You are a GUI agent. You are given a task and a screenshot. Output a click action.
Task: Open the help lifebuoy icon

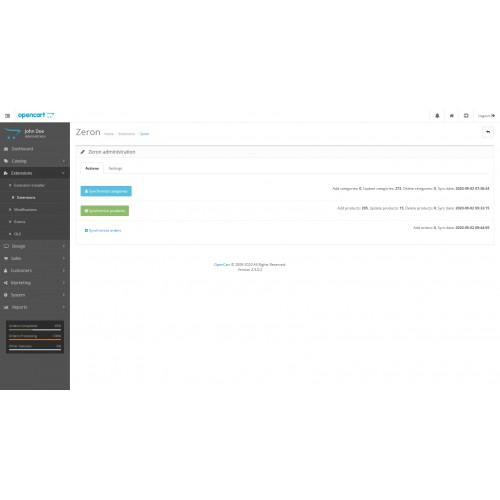point(466,116)
